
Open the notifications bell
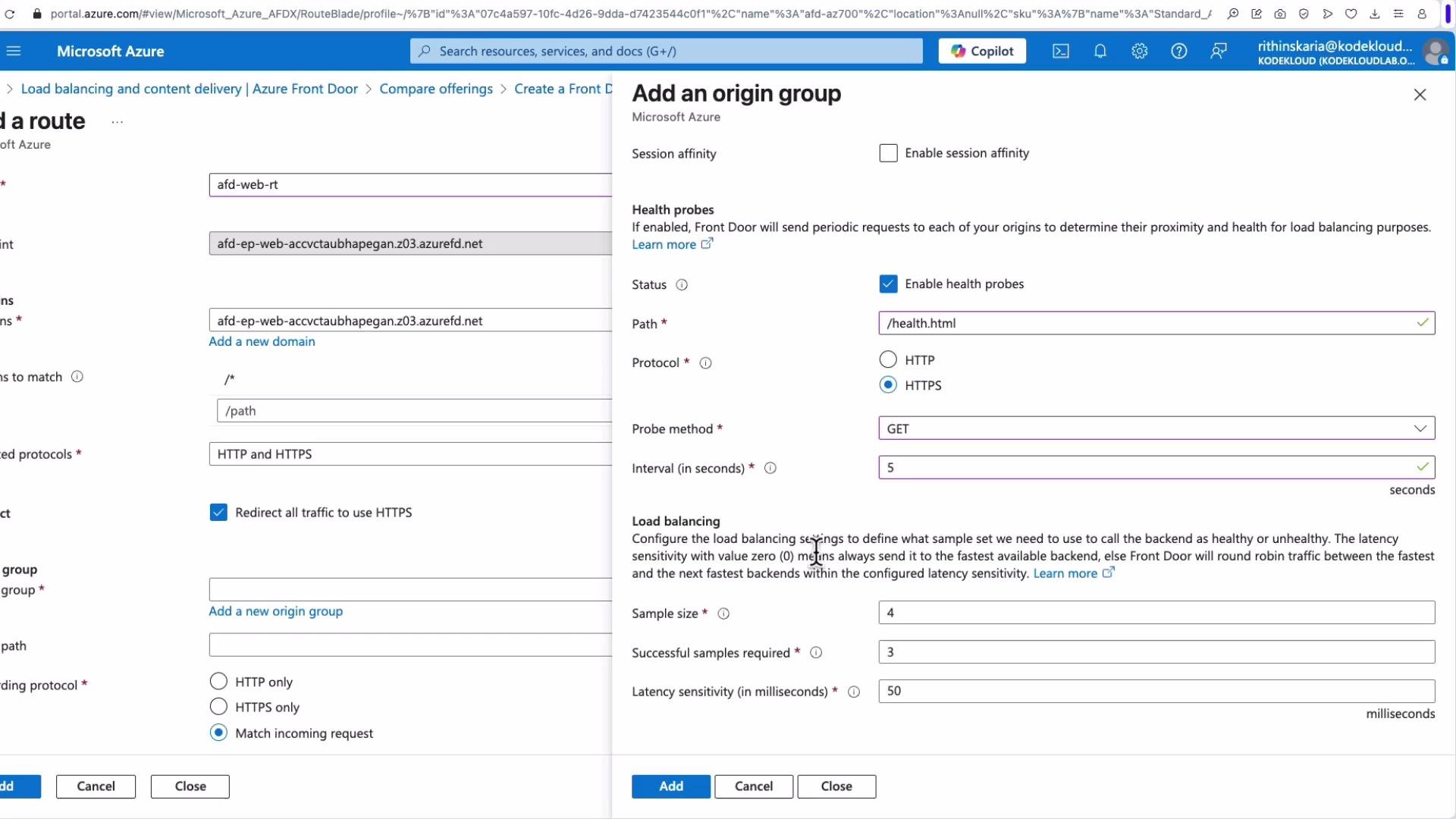coord(1100,51)
